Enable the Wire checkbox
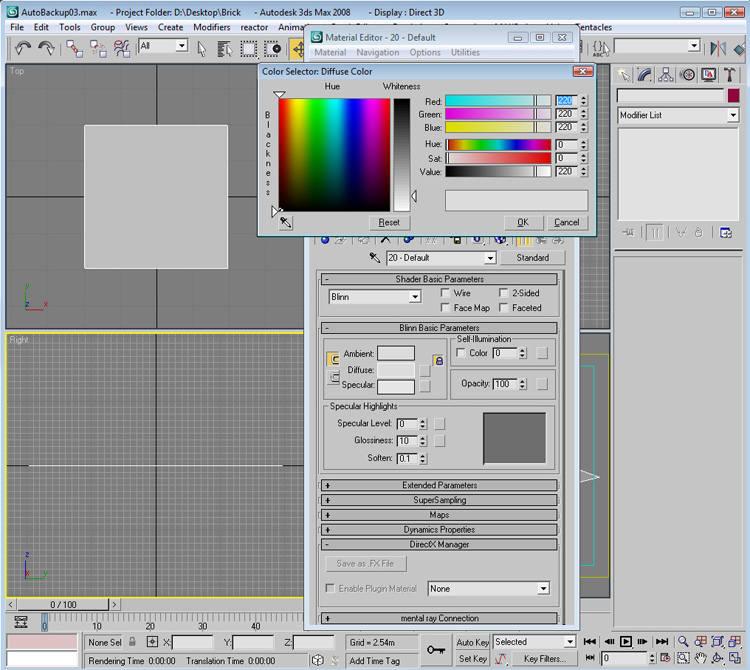Viewport: 750px width, 670px height. (x=445, y=293)
